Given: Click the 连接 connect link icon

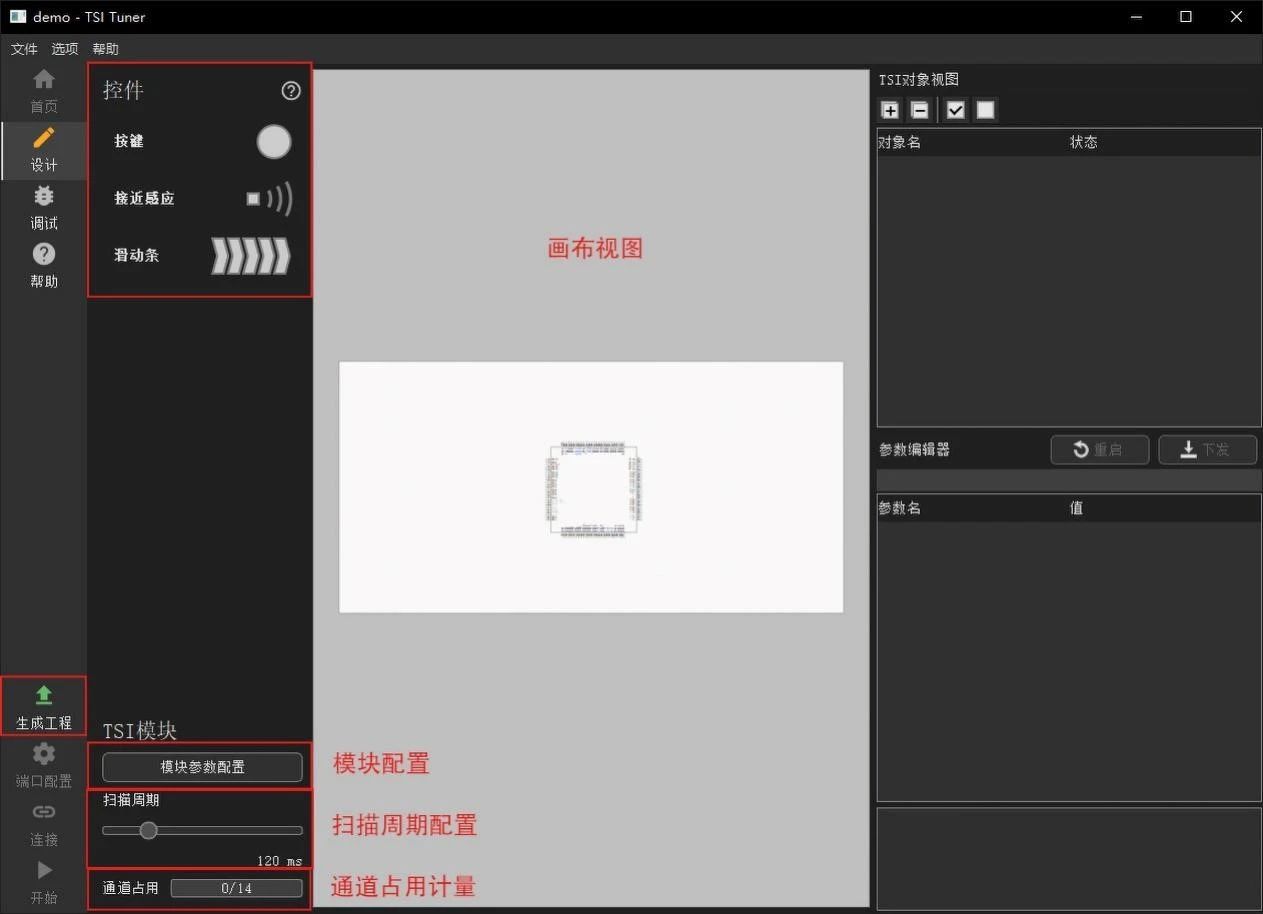Looking at the screenshot, I should (x=44, y=813).
